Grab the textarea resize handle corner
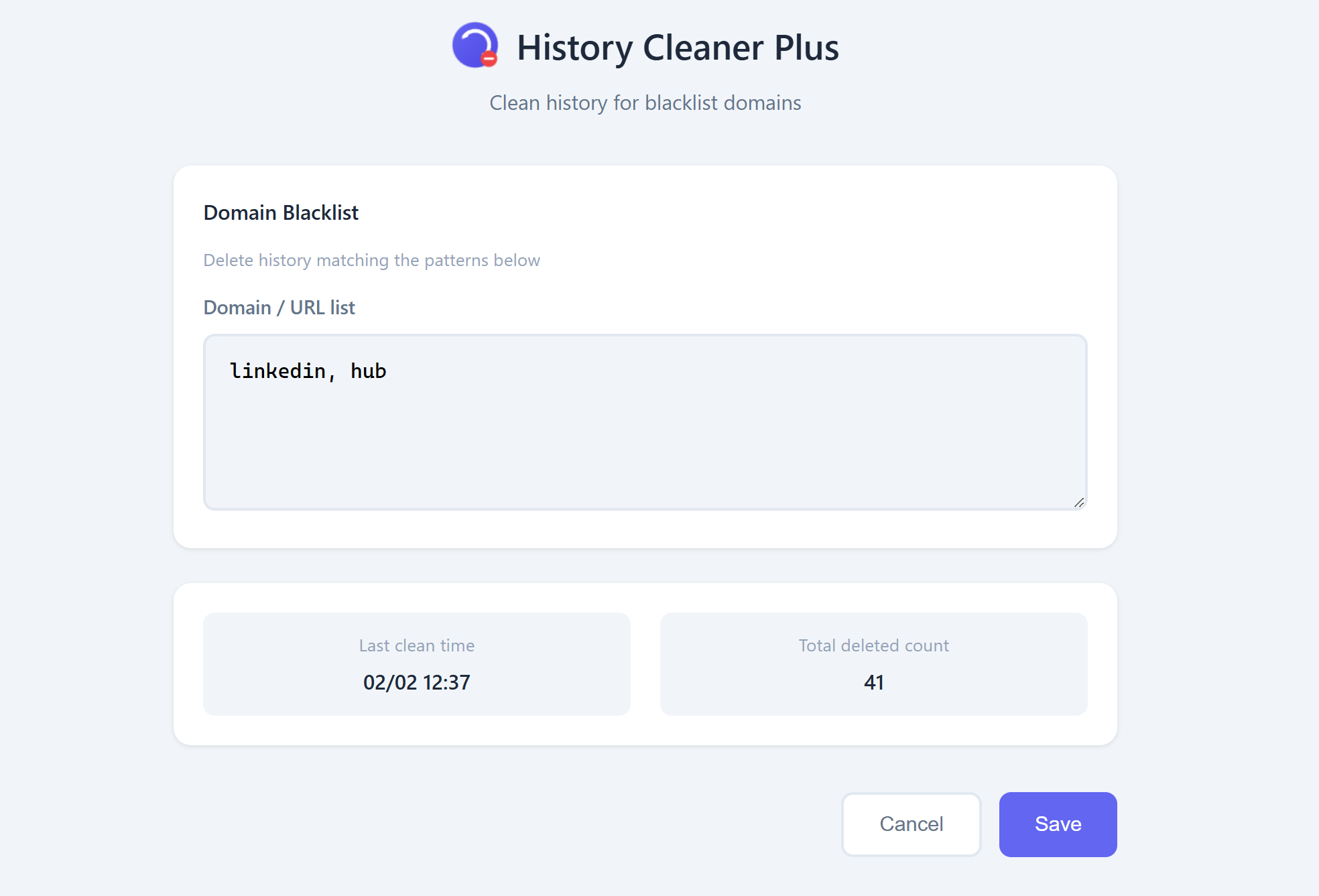Viewport: 1319px width, 896px height. click(1078, 503)
